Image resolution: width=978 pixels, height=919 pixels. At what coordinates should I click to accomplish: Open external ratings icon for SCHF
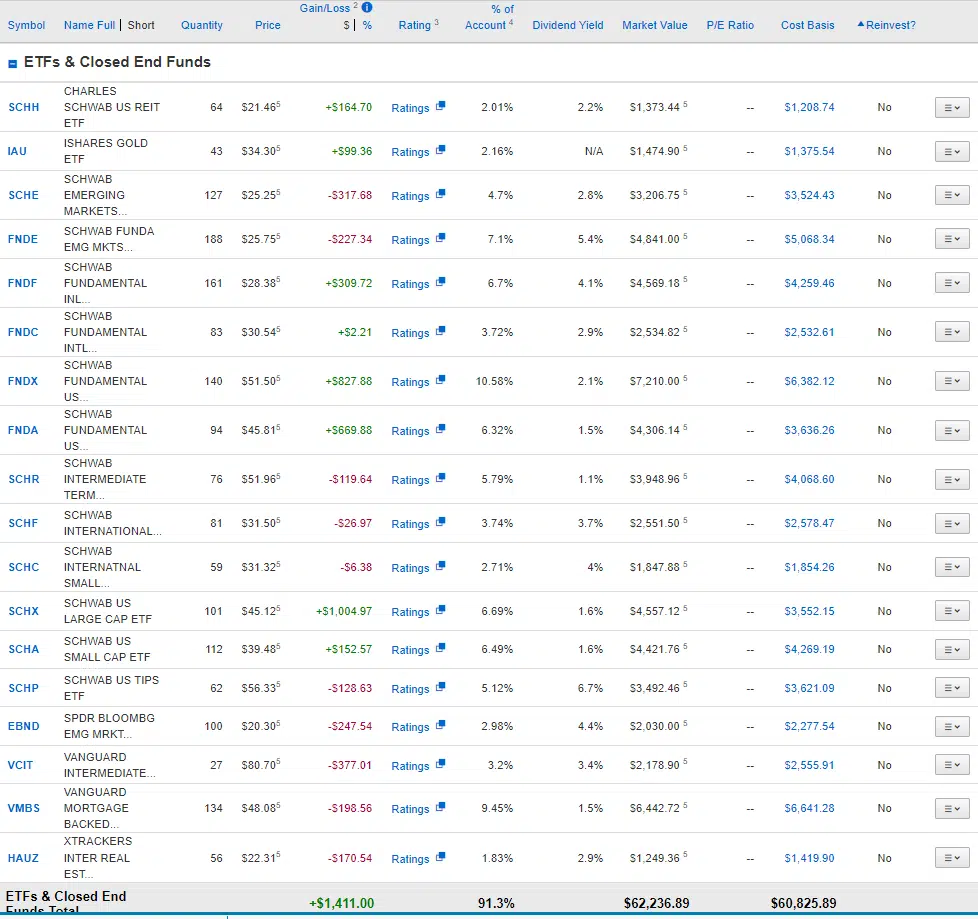coord(440,522)
